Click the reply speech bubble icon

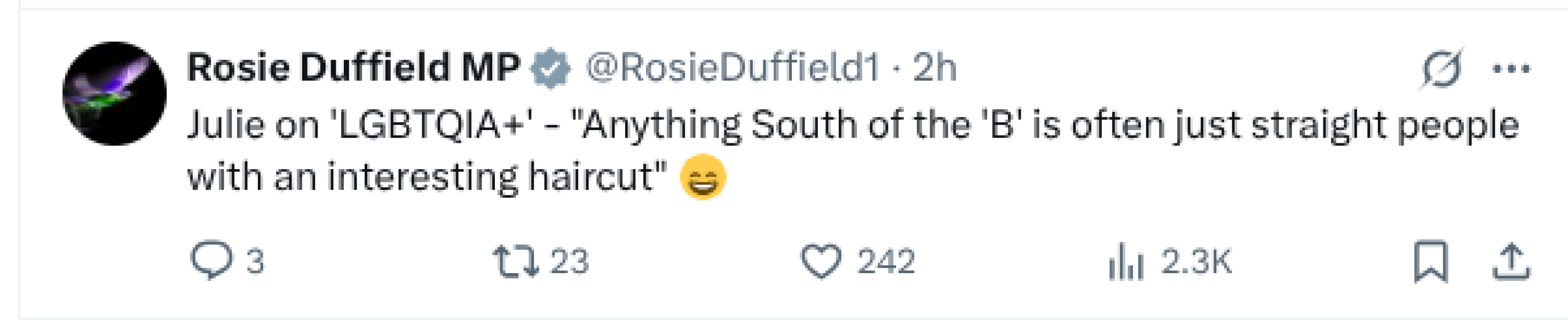click(211, 261)
